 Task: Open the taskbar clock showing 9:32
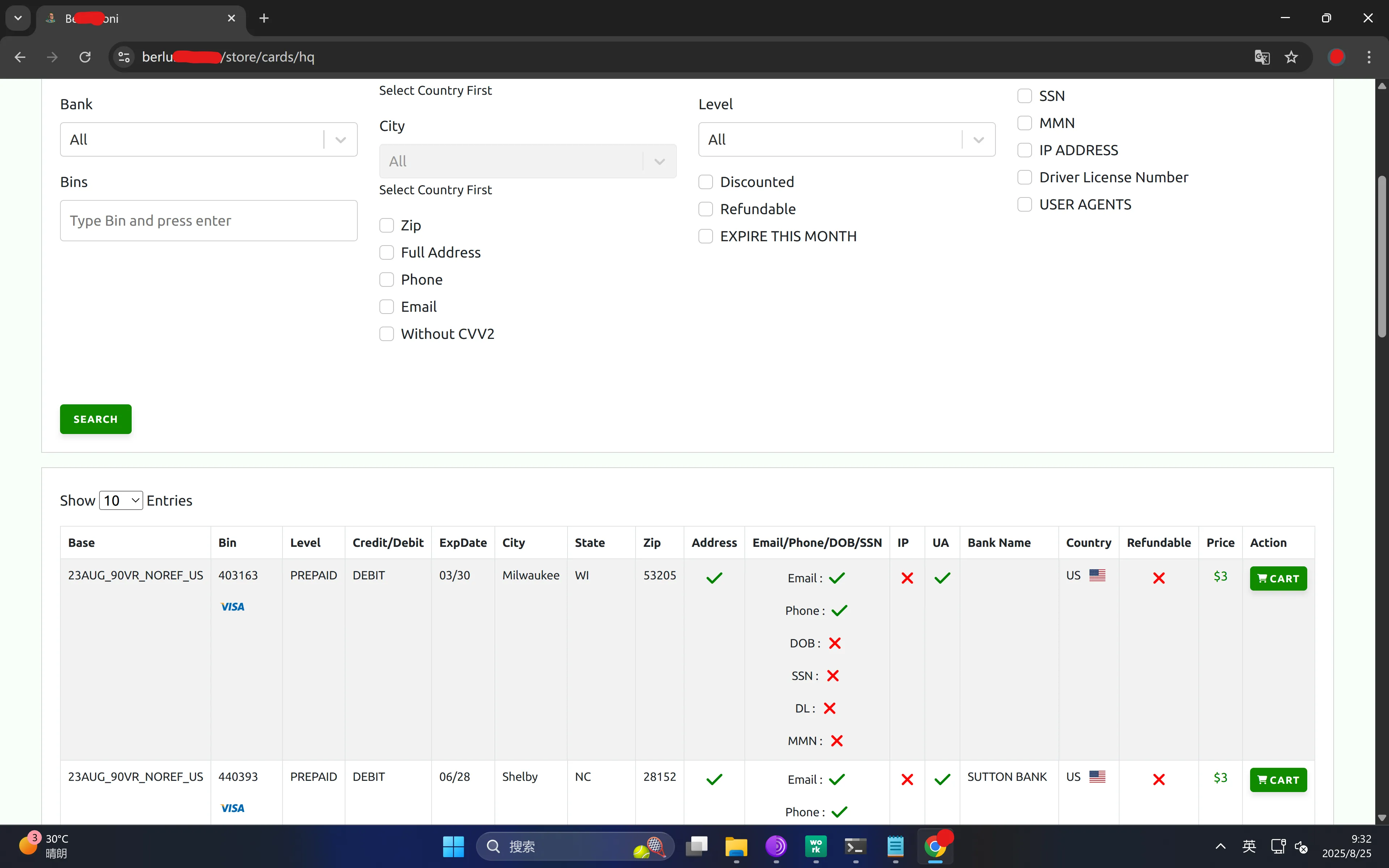coord(1347,846)
